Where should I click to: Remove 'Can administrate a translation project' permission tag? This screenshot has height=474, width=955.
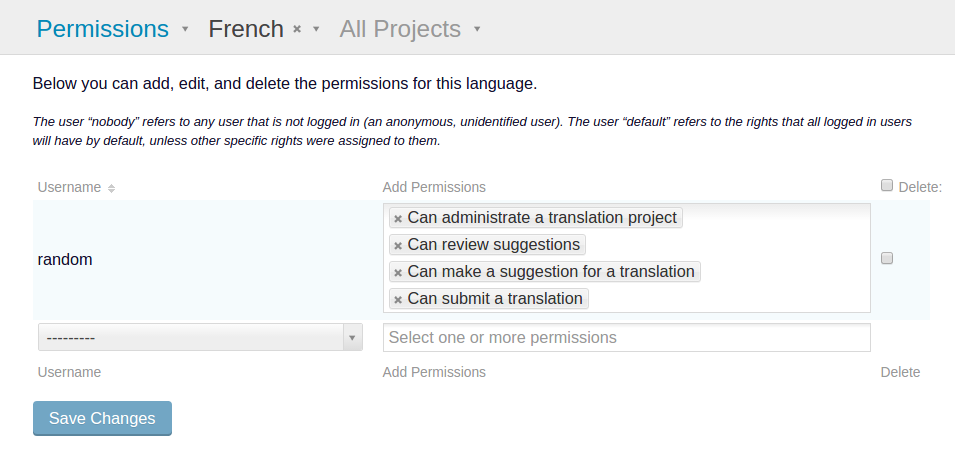tap(398, 219)
